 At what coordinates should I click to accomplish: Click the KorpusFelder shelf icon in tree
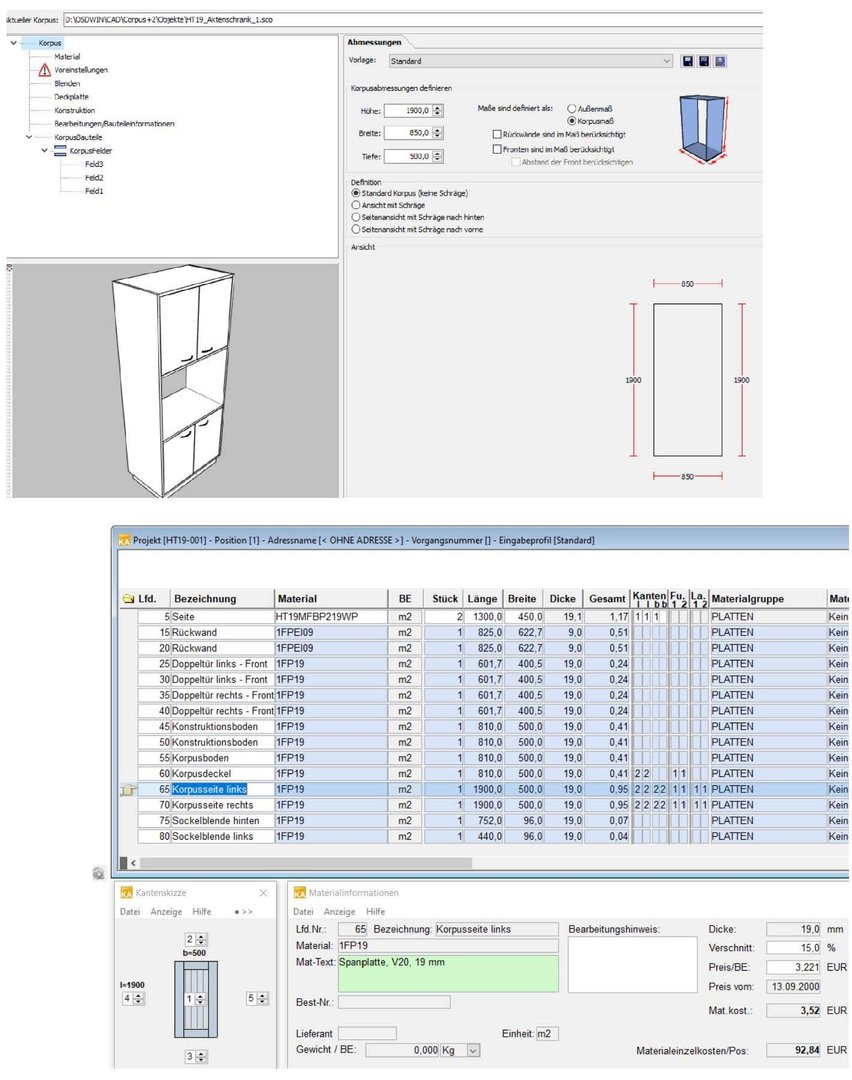[x=61, y=151]
